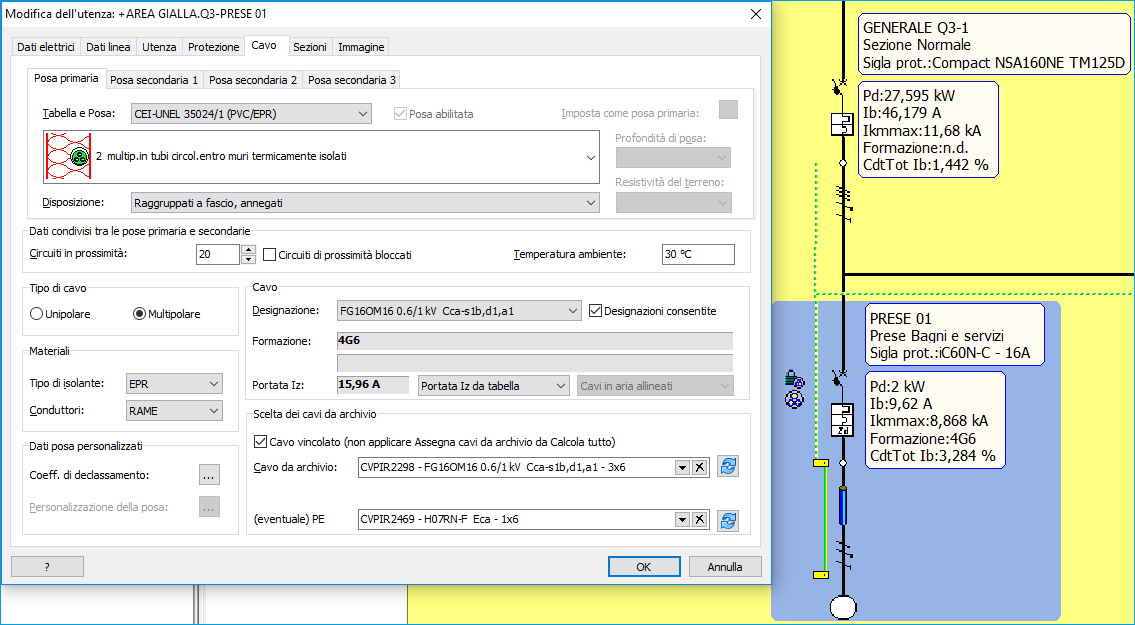The height and width of the screenshot is (625, 1135).
Task: Close the Modifica dell'utenza dialog
Action: click(756, 14)
